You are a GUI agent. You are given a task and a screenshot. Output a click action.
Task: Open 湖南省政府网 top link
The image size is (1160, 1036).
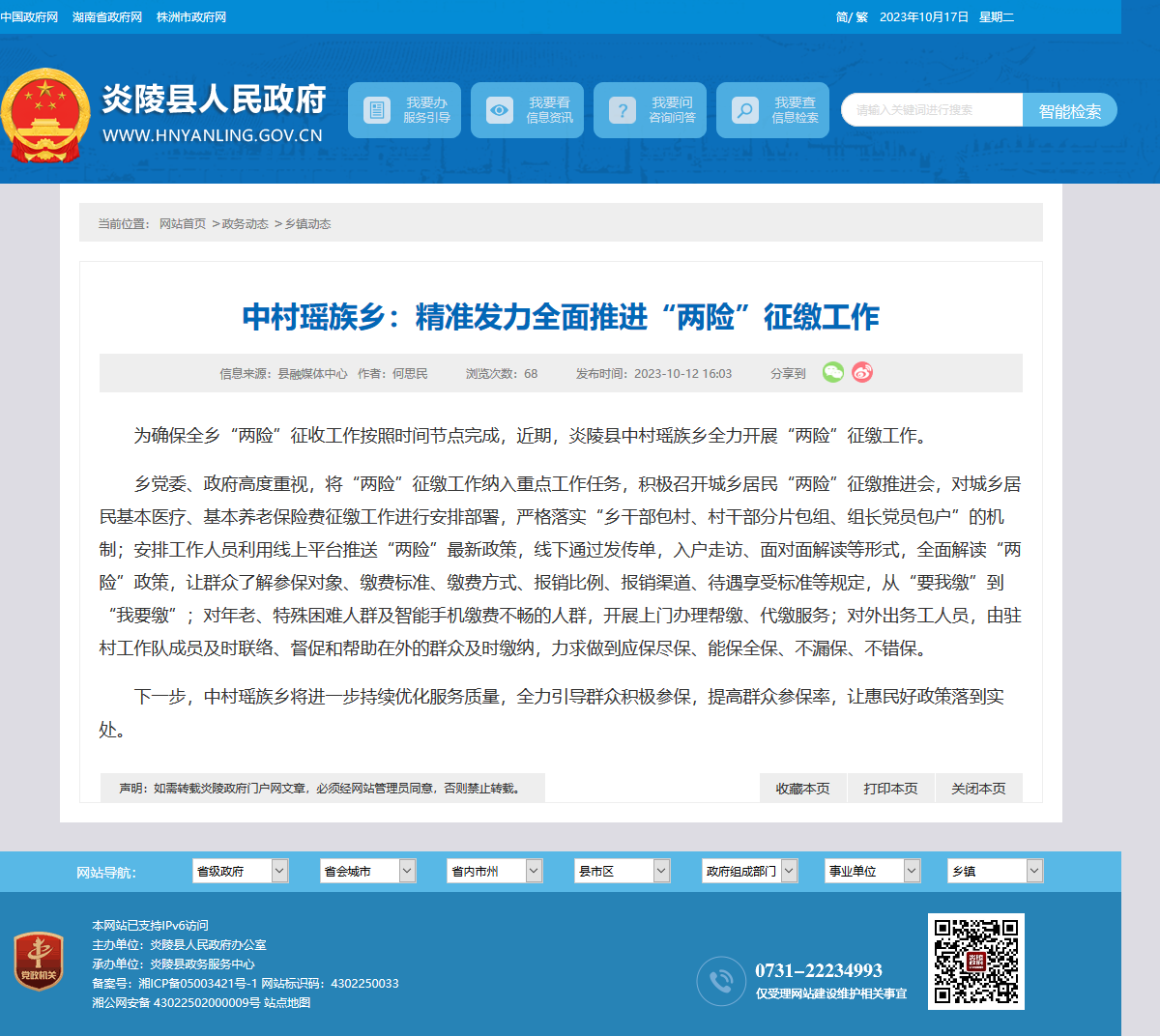[107, 17]
